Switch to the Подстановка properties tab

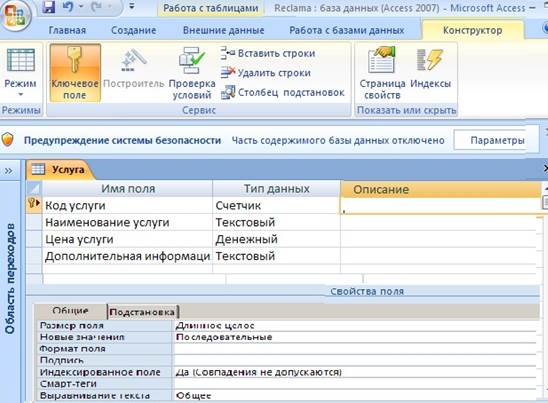(x=142, y=311)
